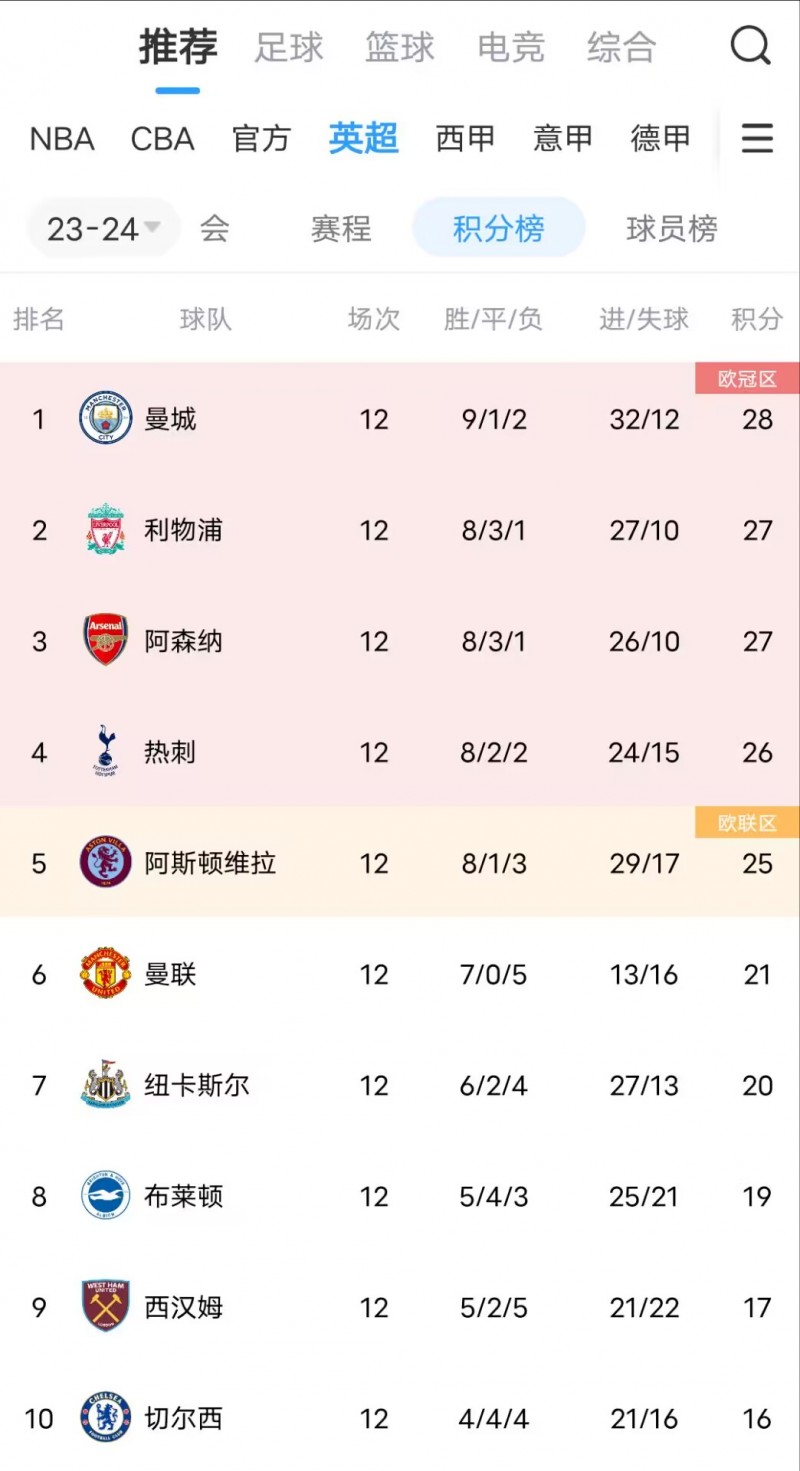Click the Tottenham club crest
The width and height of the screenshot is (800, 1471).
point(104,752)
